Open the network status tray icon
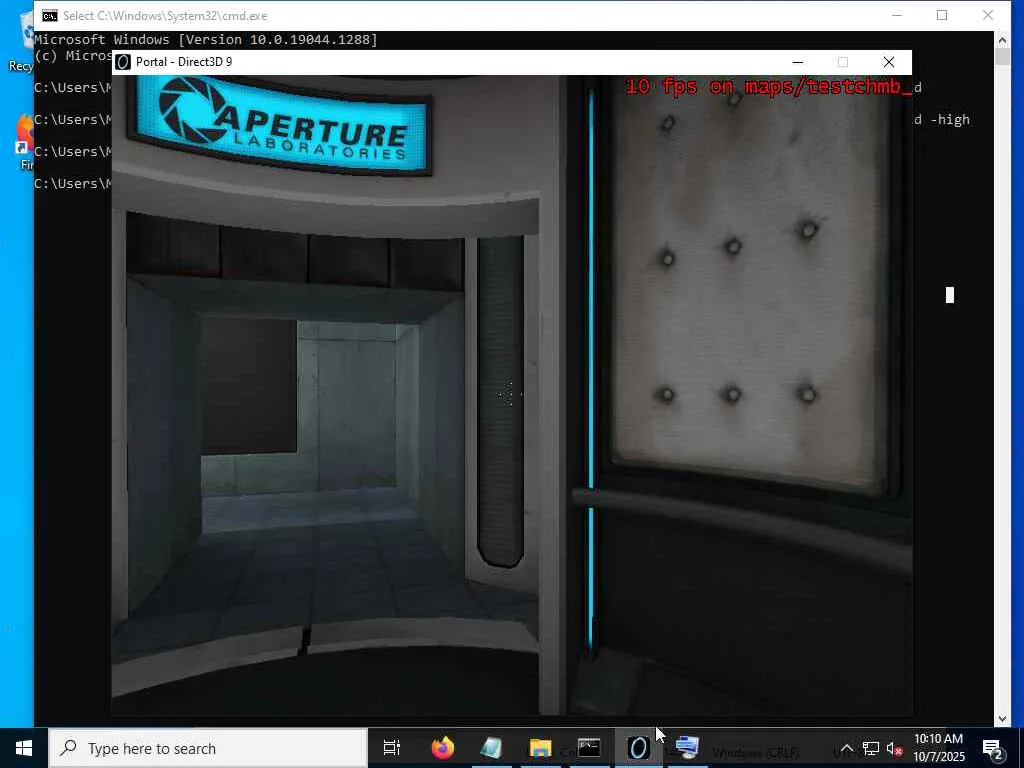This screenshot has width=1024, height=768. [871, 748]
